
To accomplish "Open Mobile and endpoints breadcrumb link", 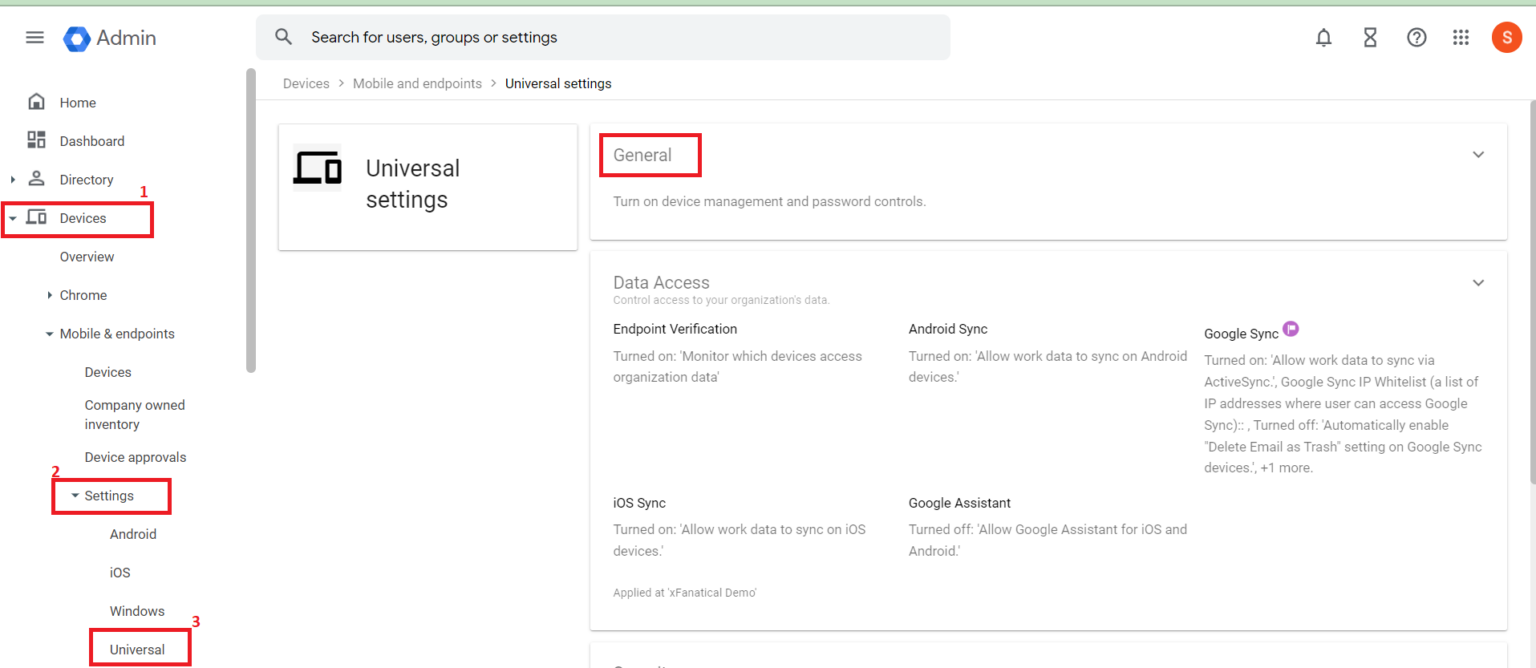I will (x=417, y=83).
